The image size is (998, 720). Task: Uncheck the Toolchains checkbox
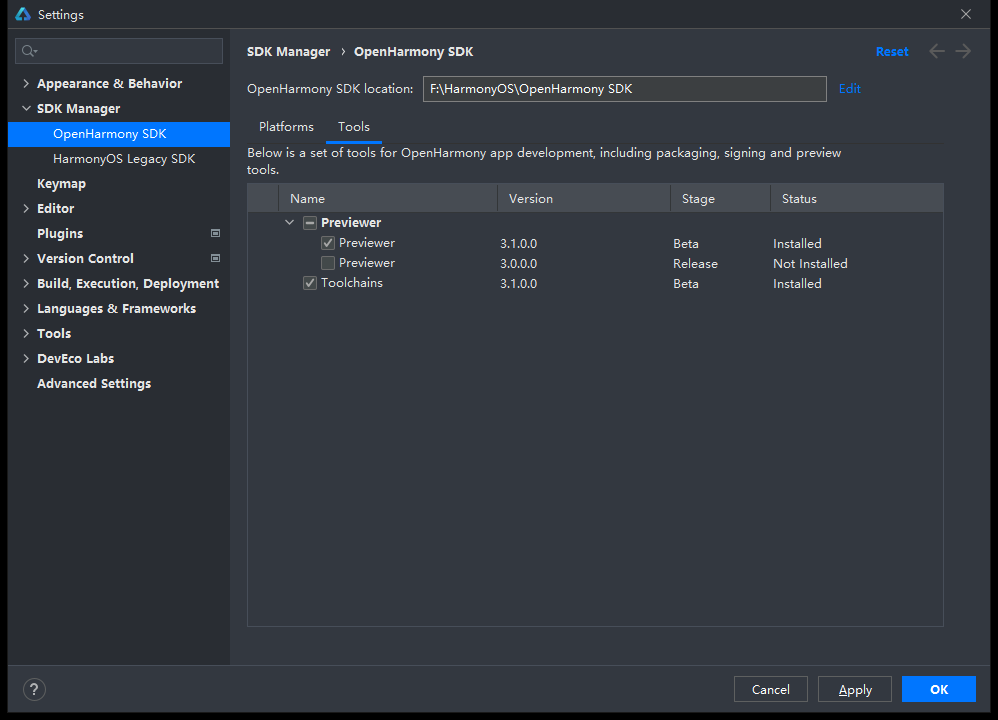(310, 283)
